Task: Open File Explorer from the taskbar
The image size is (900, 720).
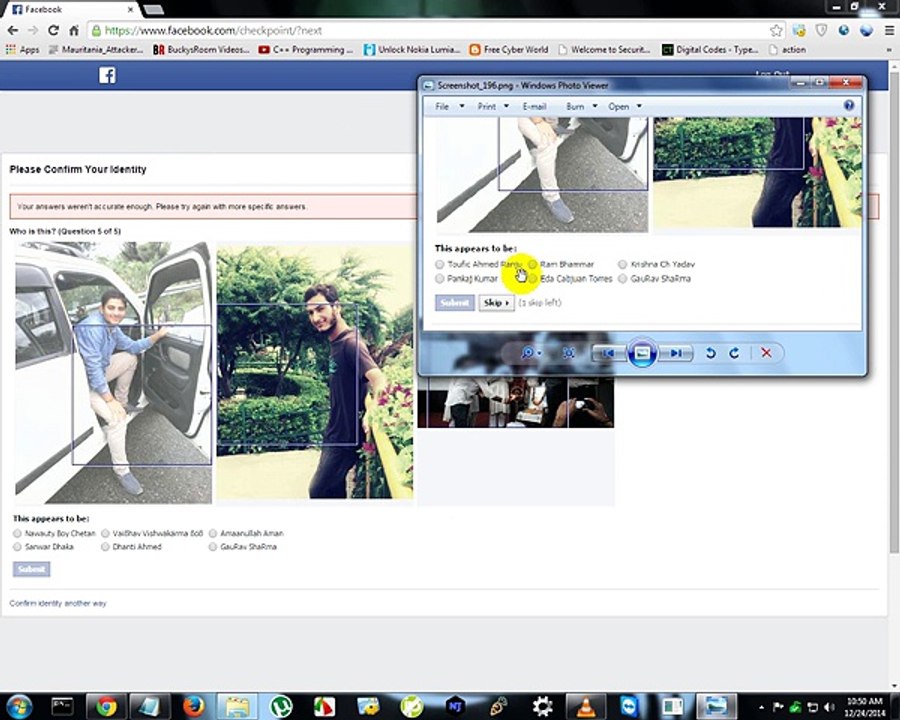Action: pyautogui.click(x=237, y=706)
